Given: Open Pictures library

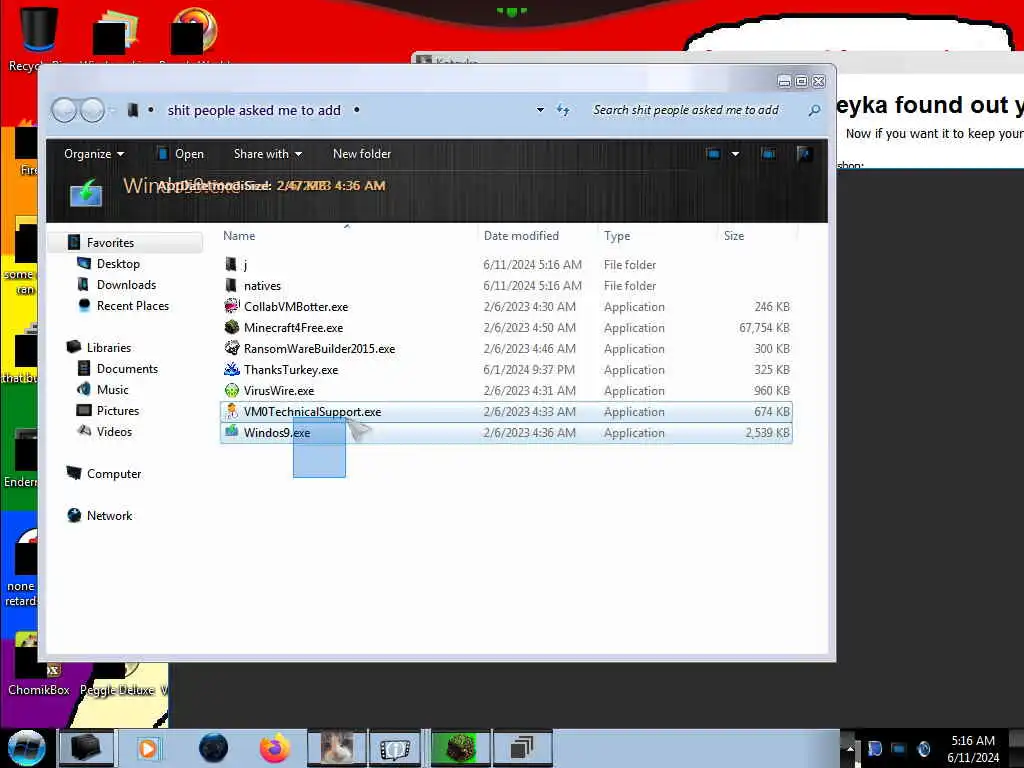Looking at the screenshot, I should pyautogui.click(x=118, y=410).
